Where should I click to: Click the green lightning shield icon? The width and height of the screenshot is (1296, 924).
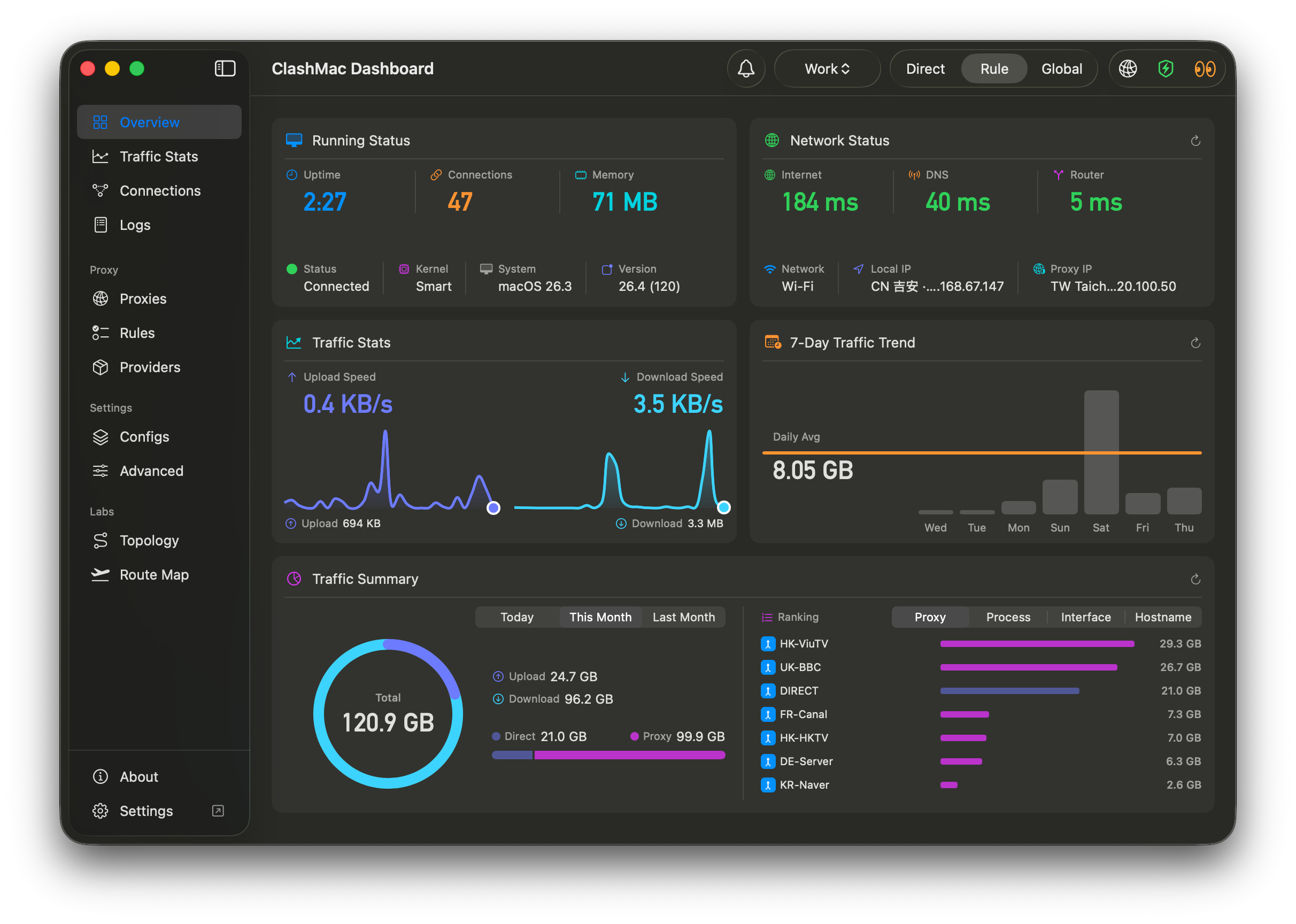click(1166, 69)
